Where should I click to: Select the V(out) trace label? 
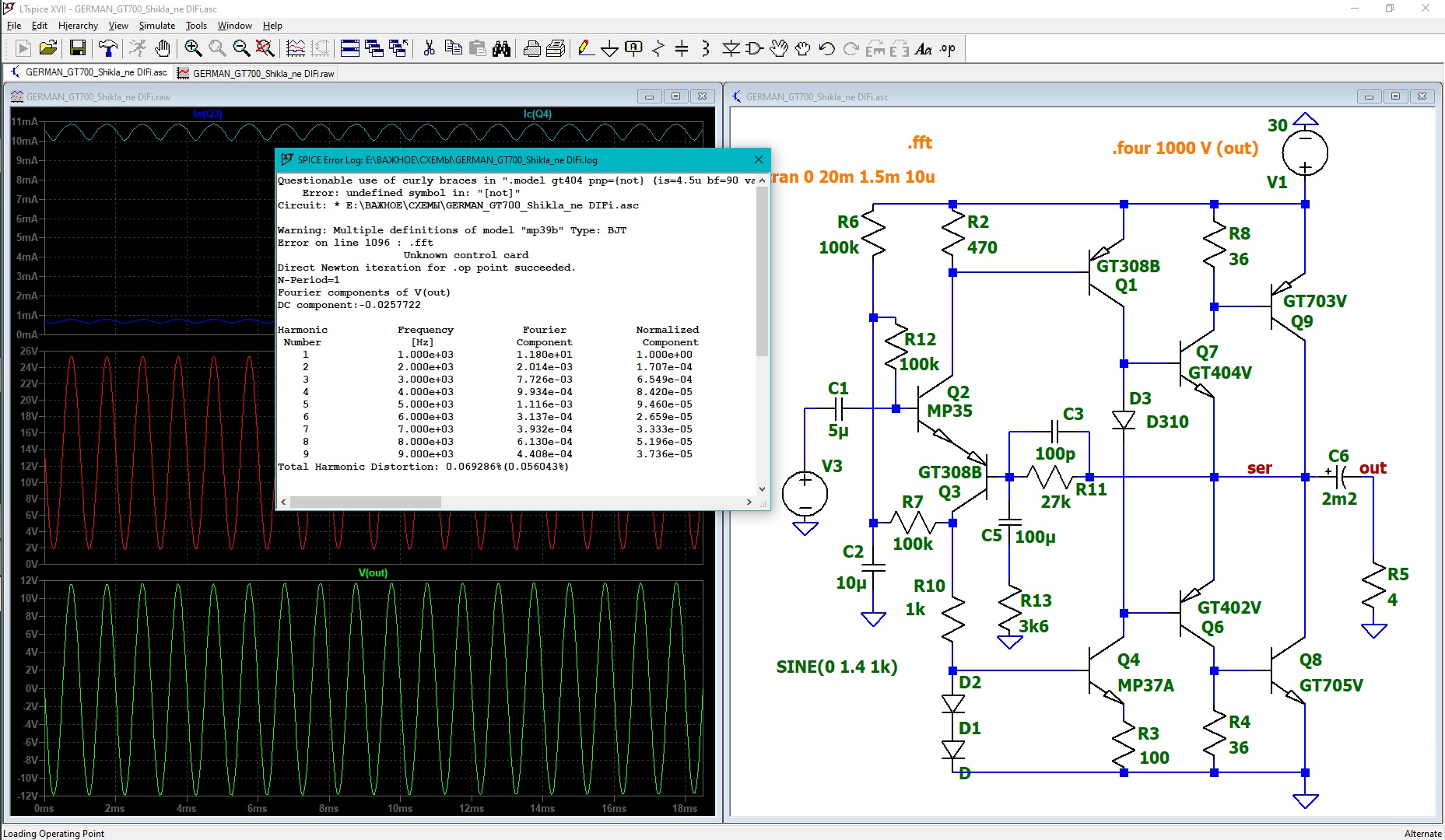(x=373, y=572)
